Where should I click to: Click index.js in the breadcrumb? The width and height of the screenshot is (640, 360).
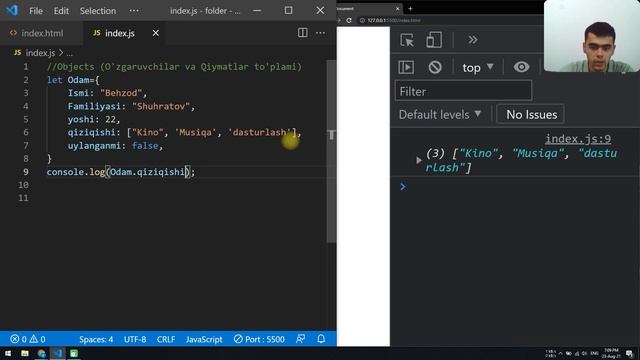click(x=40, y=53)
